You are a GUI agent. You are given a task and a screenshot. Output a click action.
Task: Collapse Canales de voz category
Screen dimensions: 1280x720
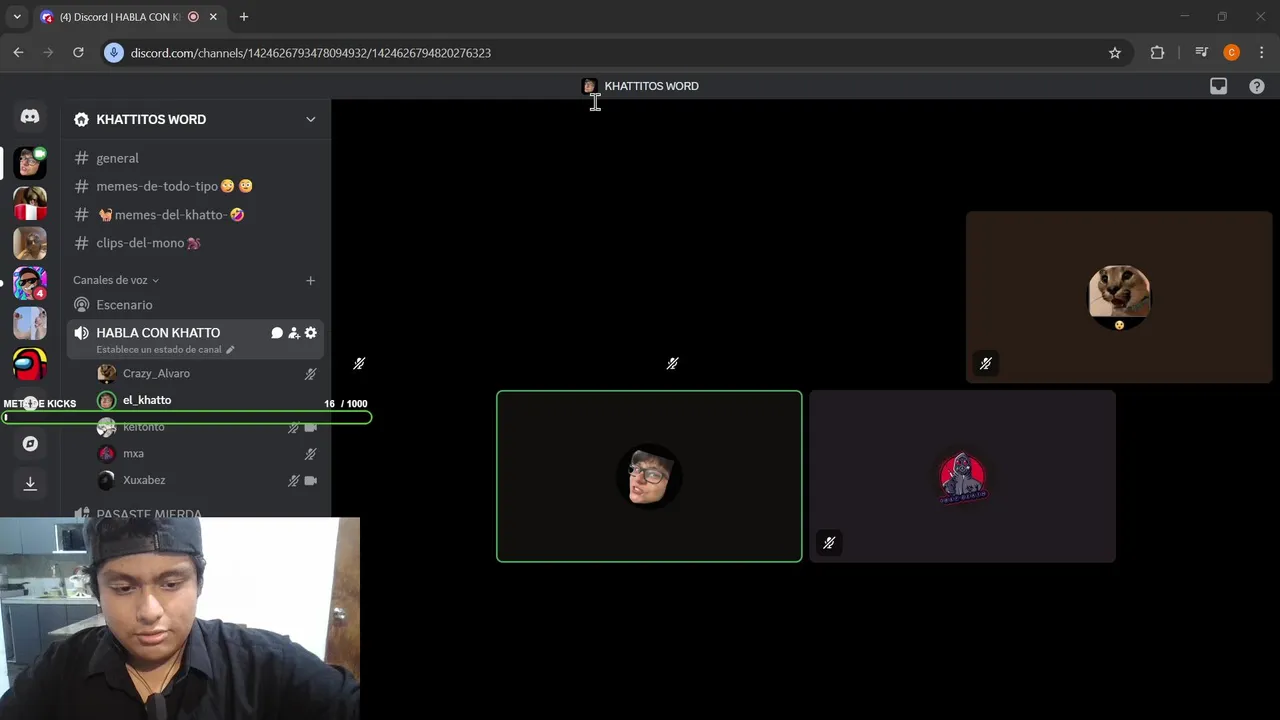(116, 280)
